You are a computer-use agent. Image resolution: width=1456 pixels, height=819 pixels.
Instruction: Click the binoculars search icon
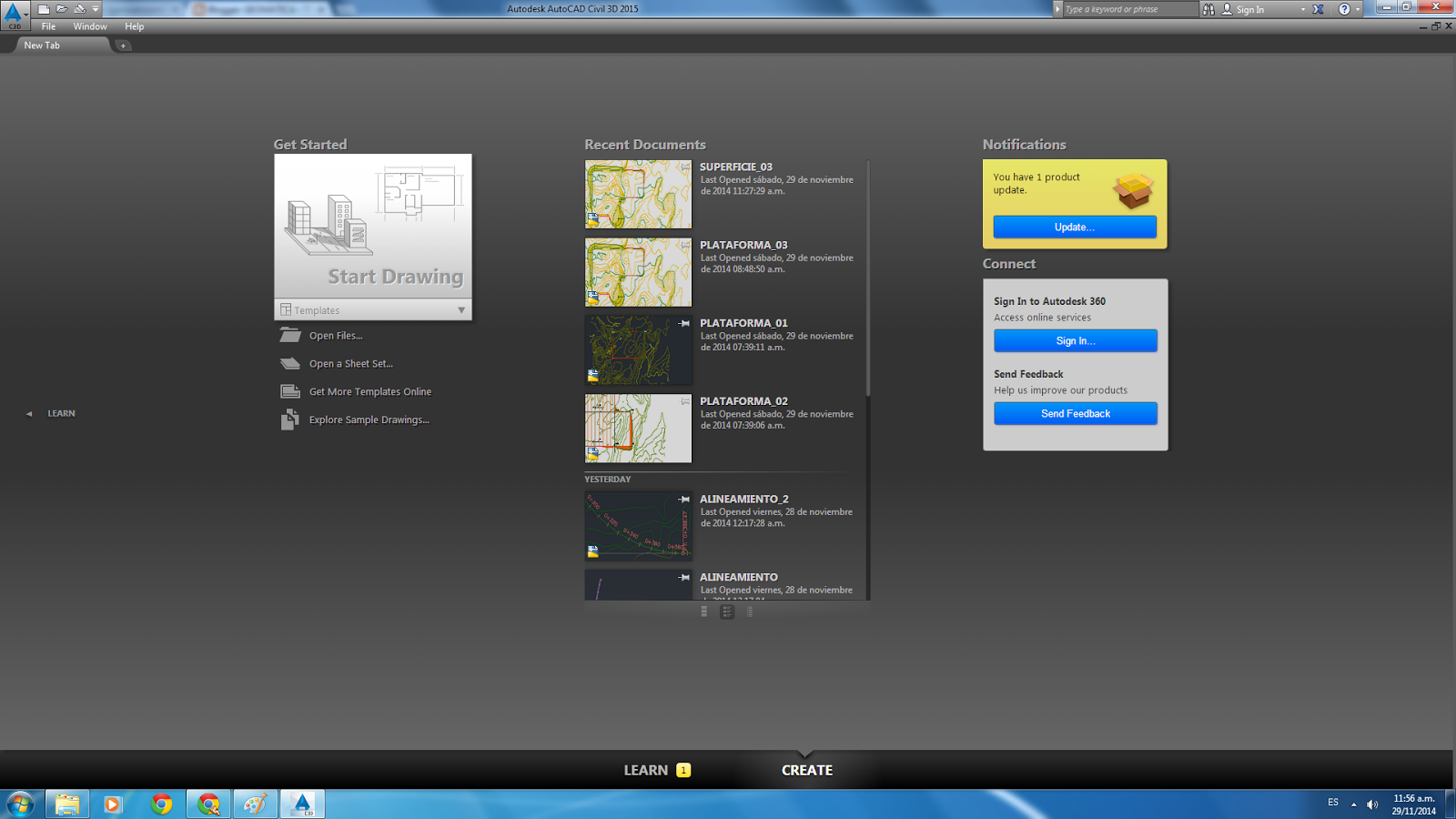[x=1208, y=9]
